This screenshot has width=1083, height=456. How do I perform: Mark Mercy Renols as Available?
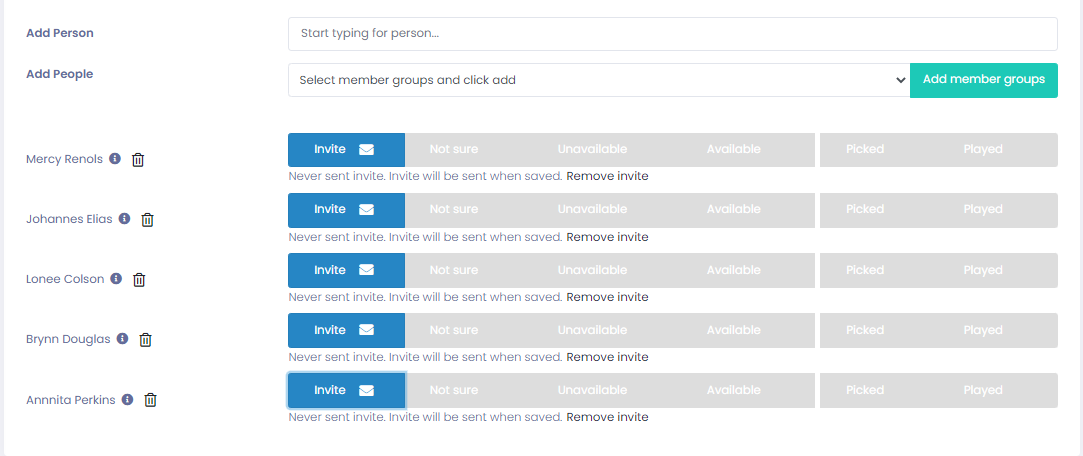pos(734,149)
